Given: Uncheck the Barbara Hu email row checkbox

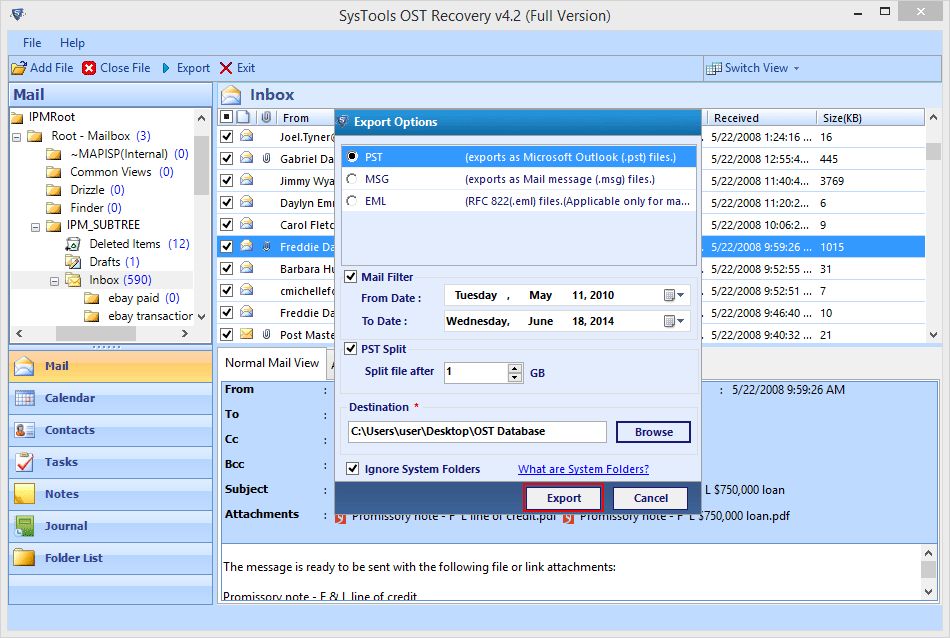Looking at the screenshot, I should pos(227,268).
